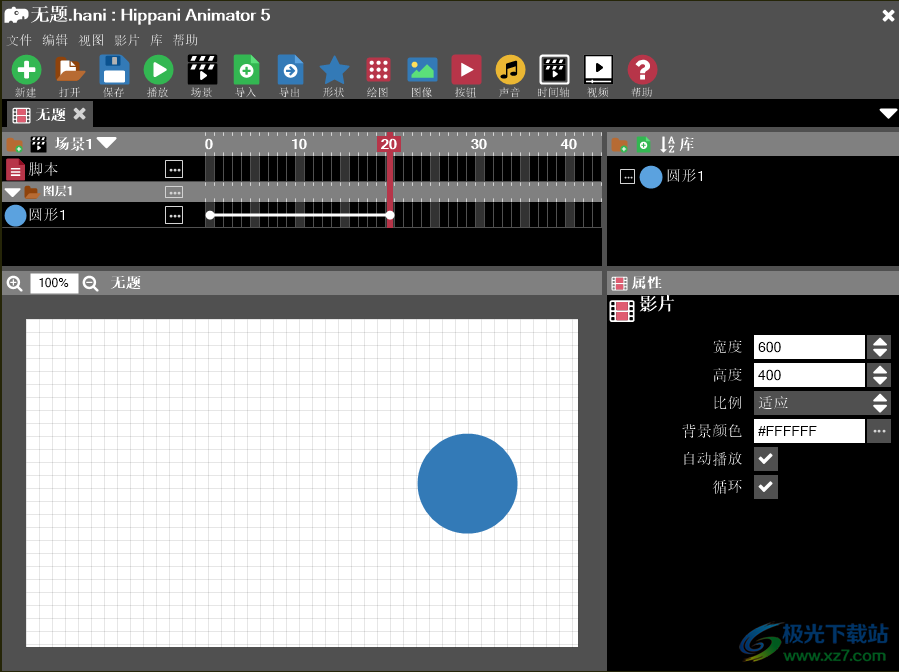The width and height of the screenshot is (899, 672).
Task: Click the 保存 (Save) floppy disk icon
Action: point(114,70)
